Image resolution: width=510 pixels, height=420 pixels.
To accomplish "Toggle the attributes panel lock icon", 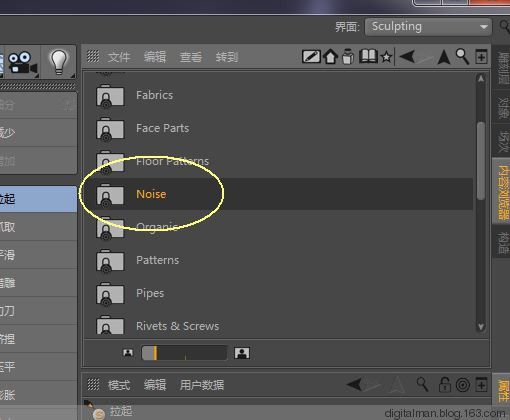I will pos(445,385).
